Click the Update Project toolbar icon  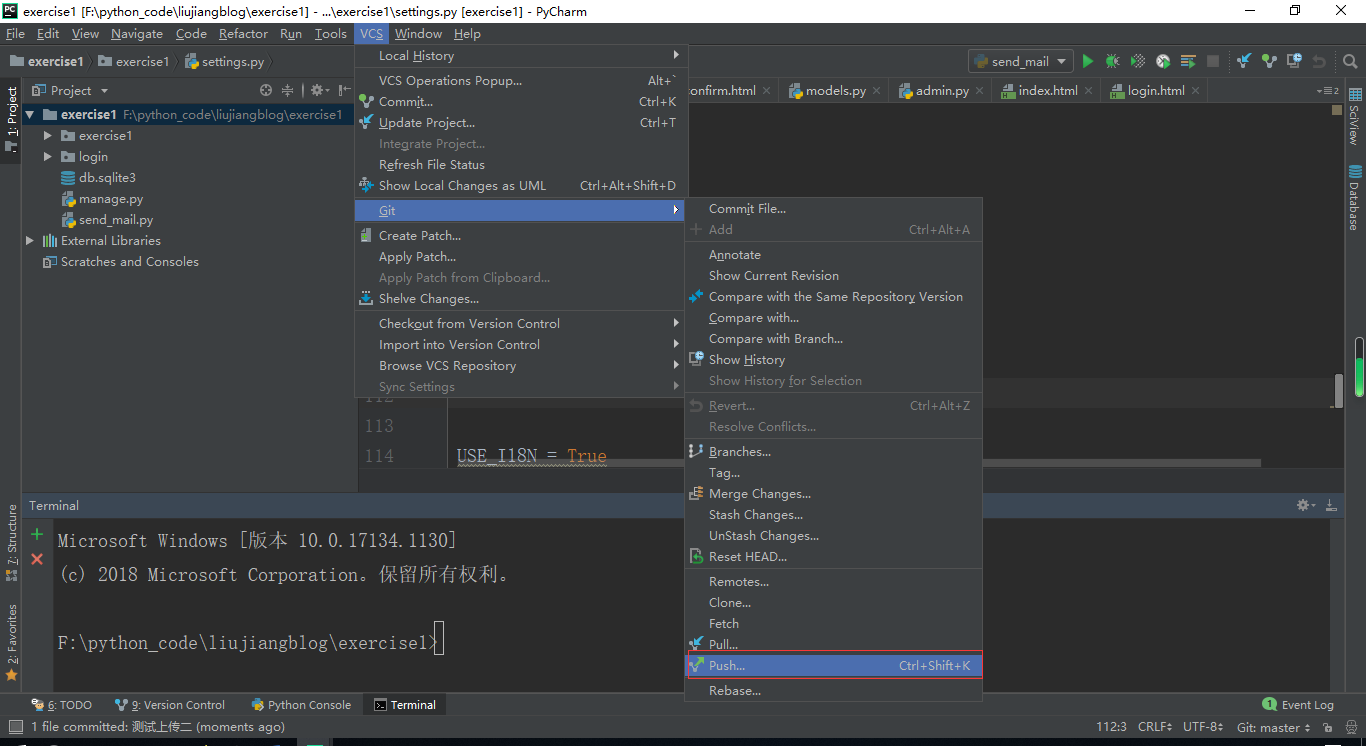(x=1244, y=61)
